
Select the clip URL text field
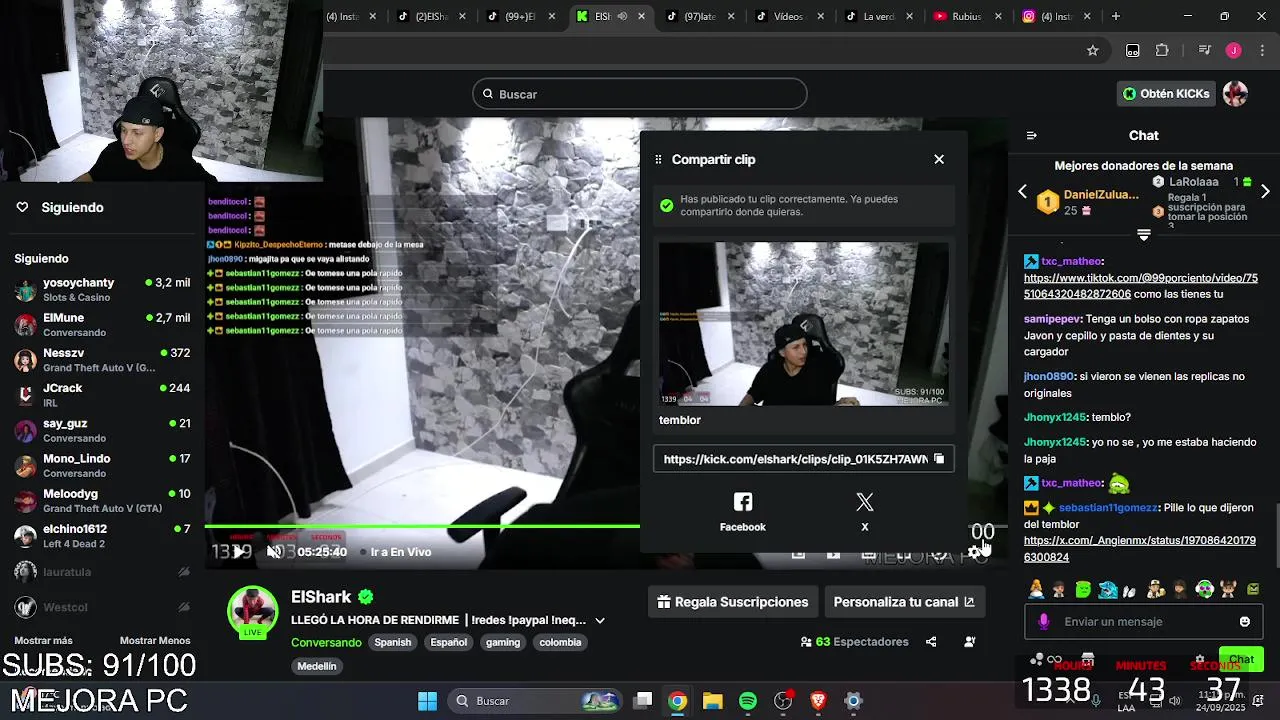pyautogui.click(x=795, y=459)
